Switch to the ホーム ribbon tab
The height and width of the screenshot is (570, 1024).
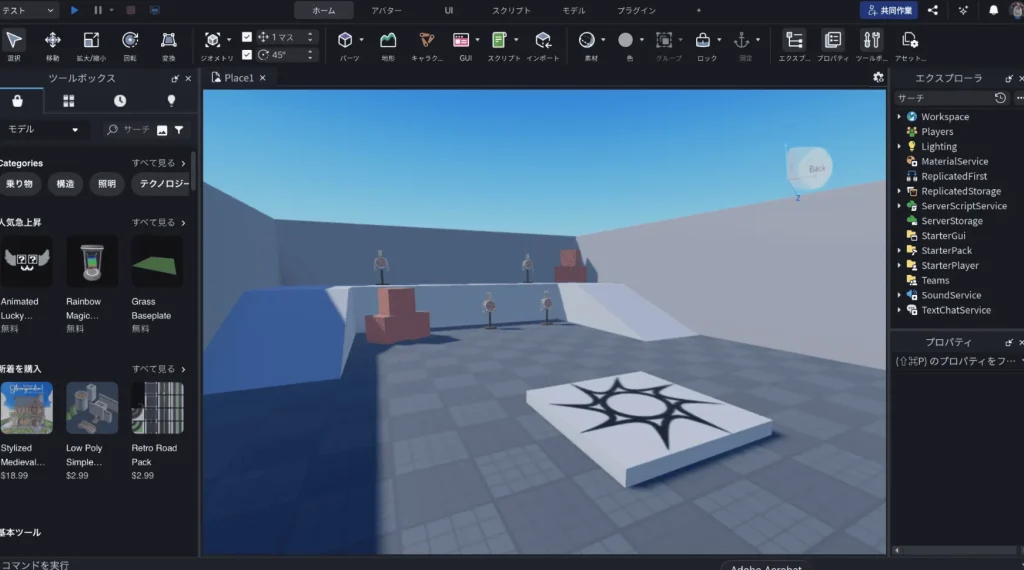pos(323,10)
